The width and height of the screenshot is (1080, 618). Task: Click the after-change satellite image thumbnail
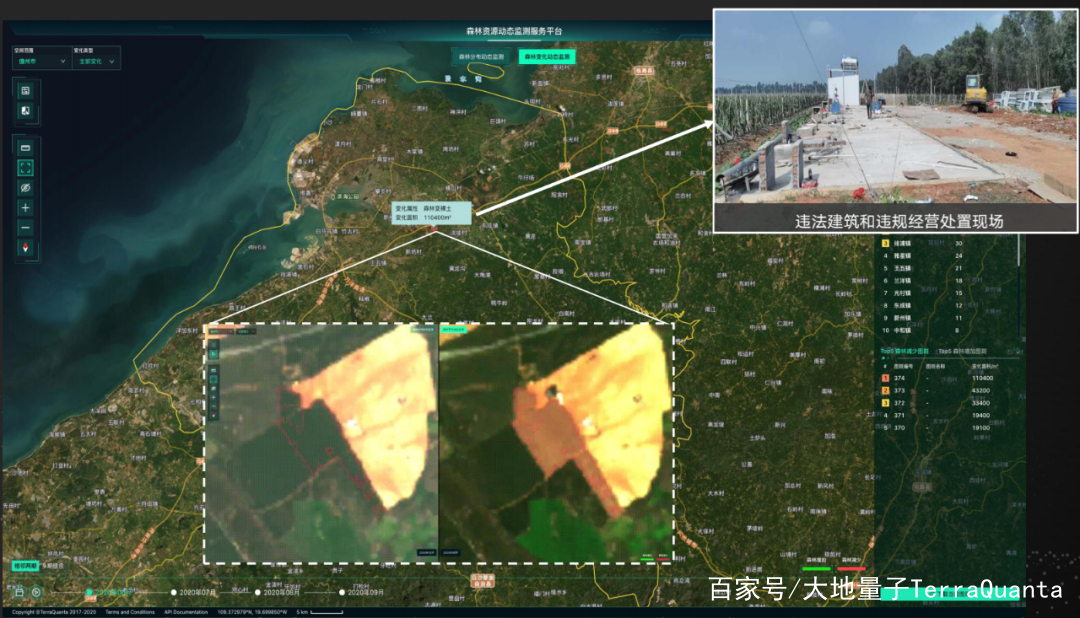click(x=555, y=443)
